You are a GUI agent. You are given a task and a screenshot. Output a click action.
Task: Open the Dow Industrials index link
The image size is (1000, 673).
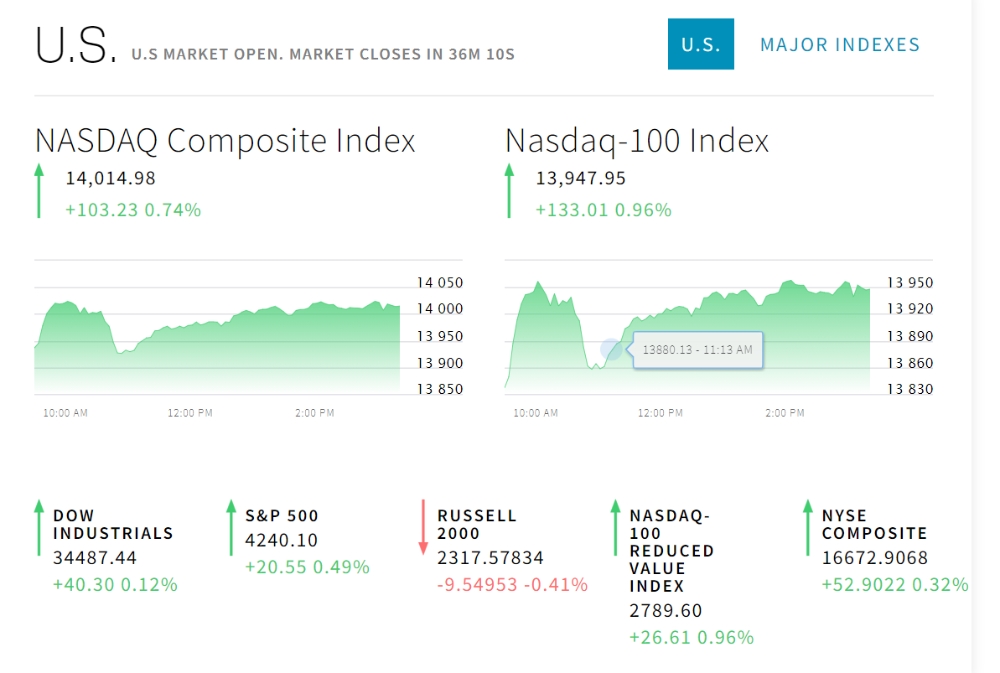click(x=113, y=524)
